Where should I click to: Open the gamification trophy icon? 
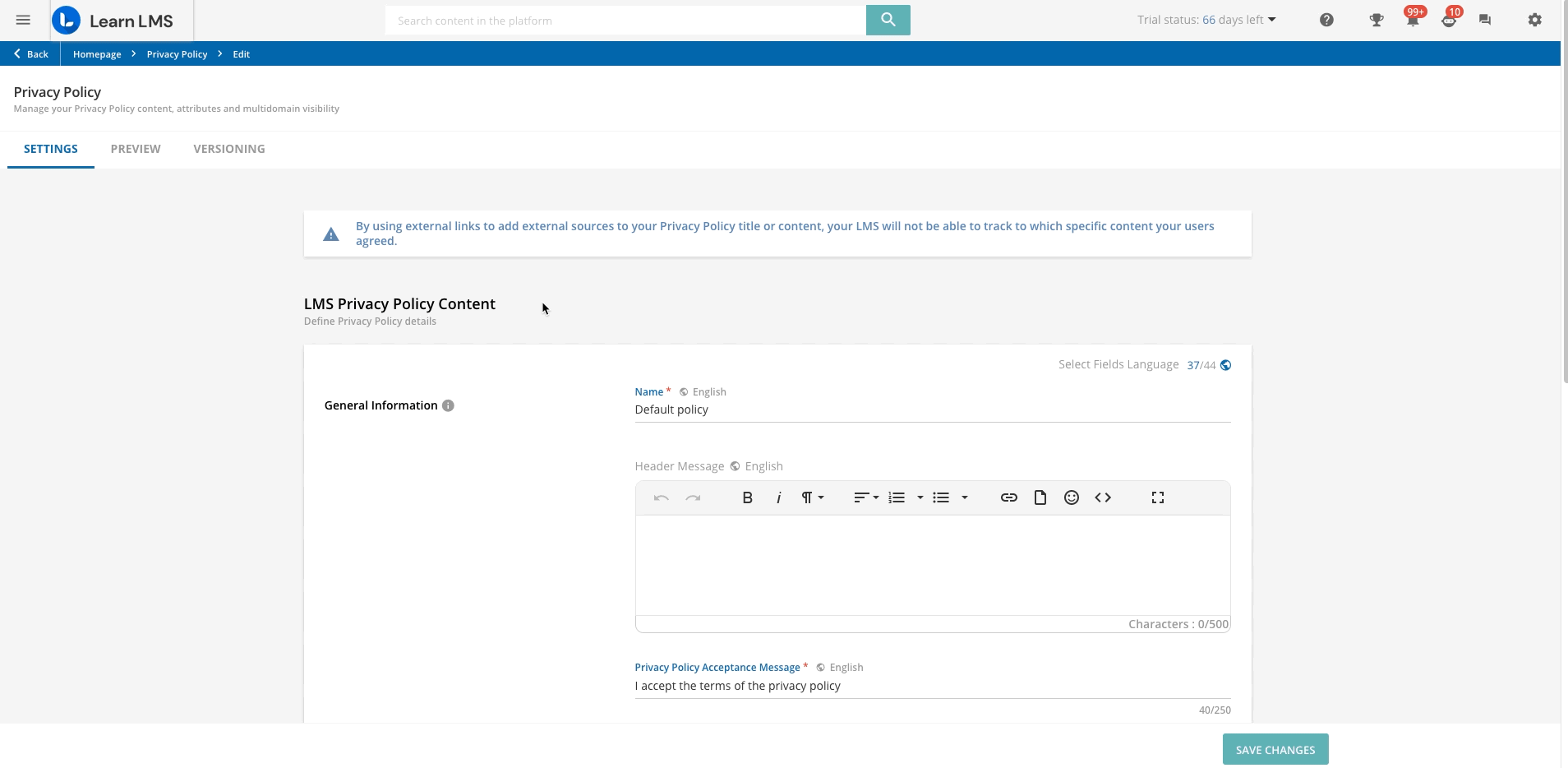tap(1376, 21)
